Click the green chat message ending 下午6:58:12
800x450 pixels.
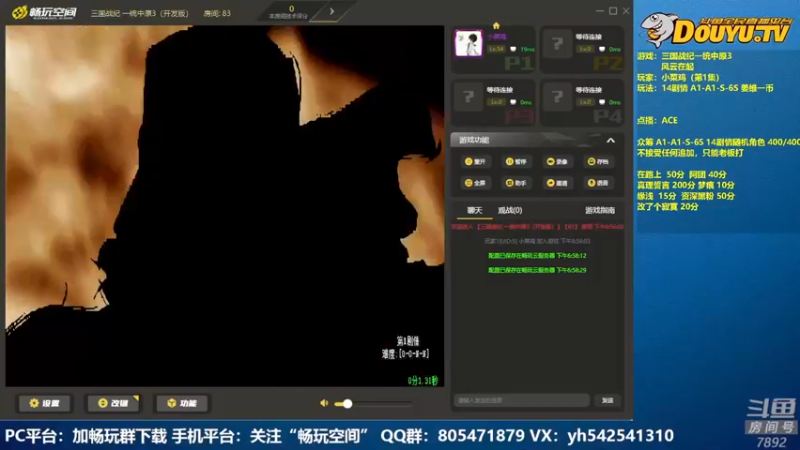coord(537,256)
